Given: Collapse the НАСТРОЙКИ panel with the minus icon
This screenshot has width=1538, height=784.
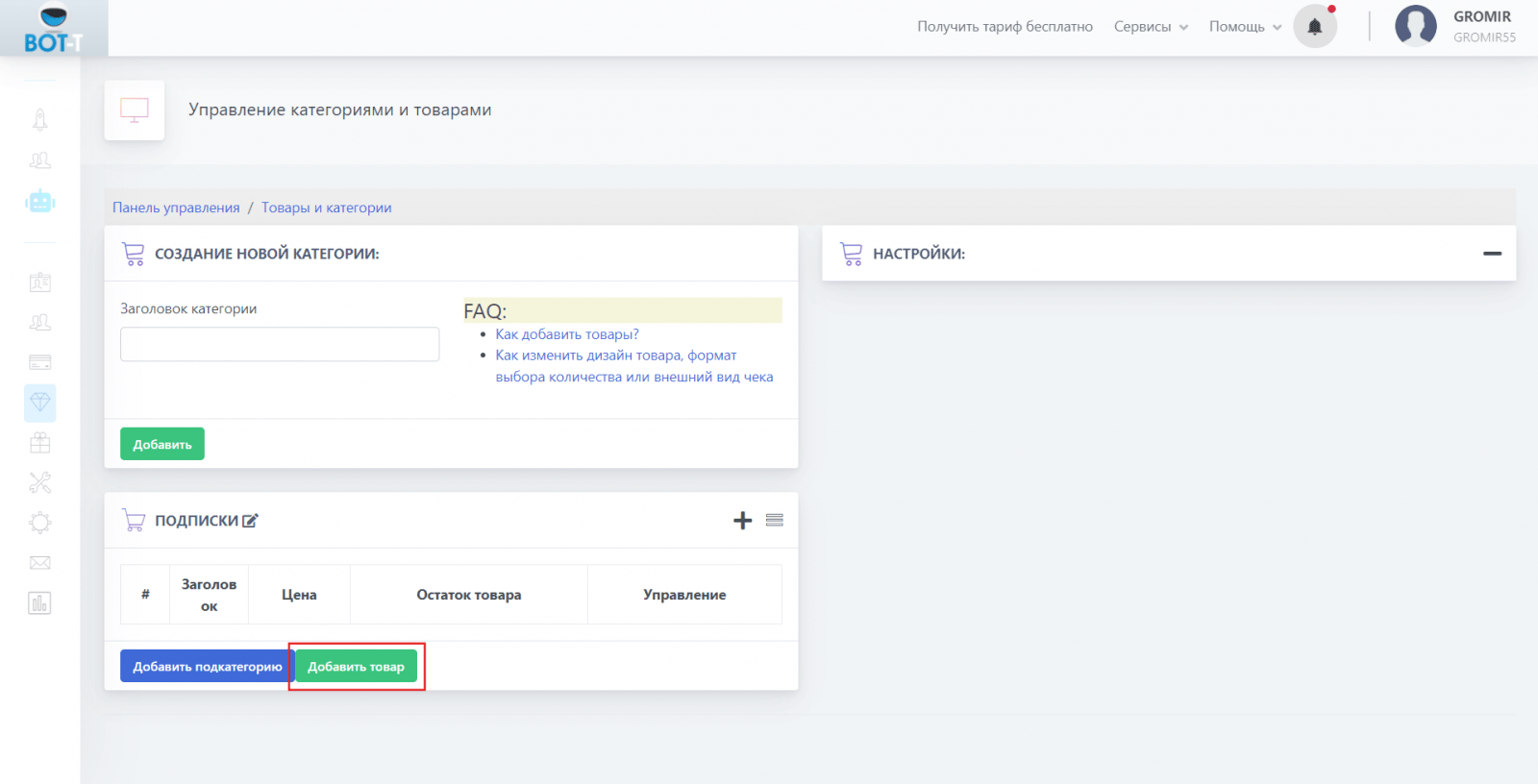Looking at the screenshot, I should coord(1492,254).
